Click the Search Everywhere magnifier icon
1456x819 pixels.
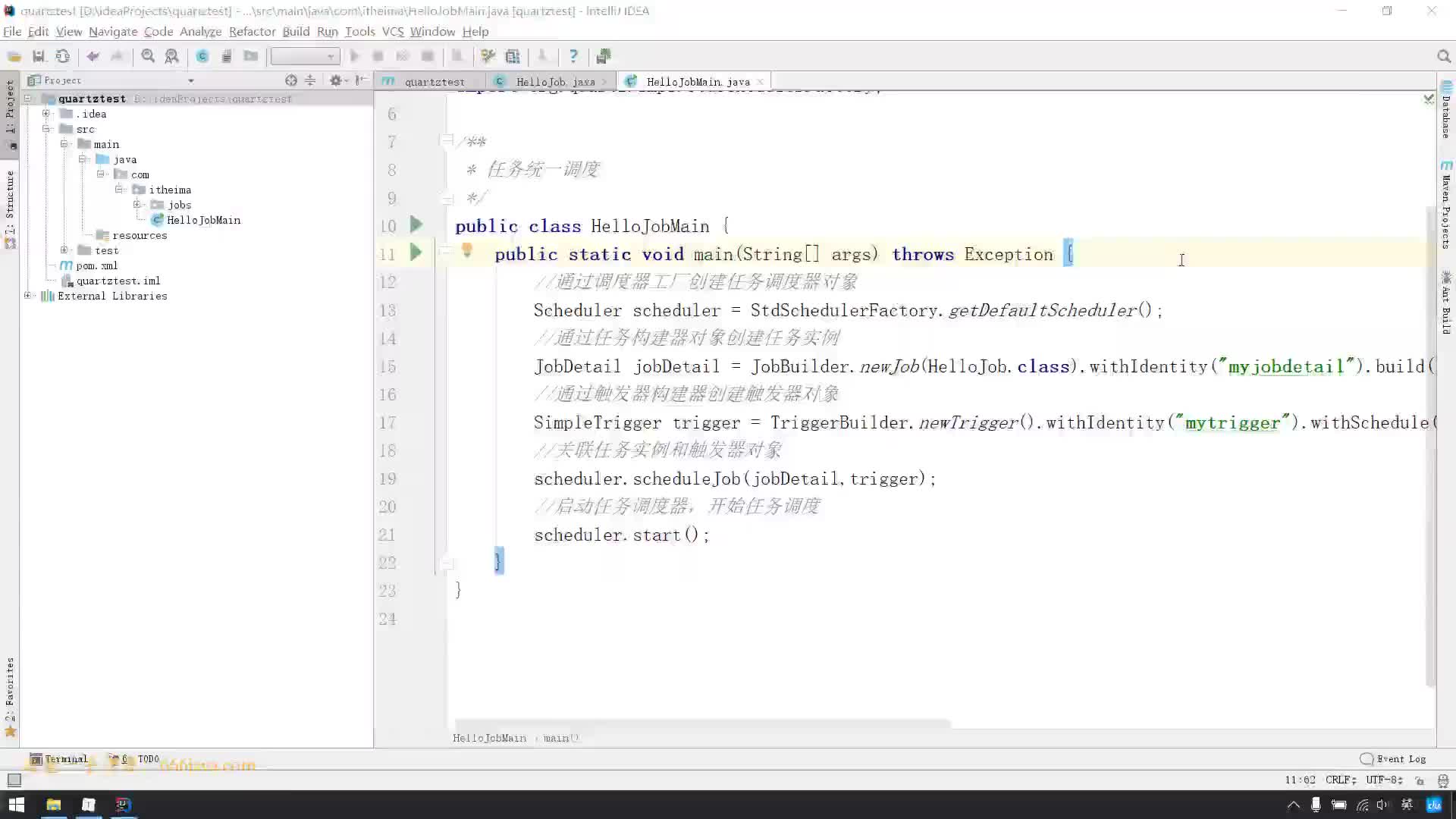[1443, 56]
